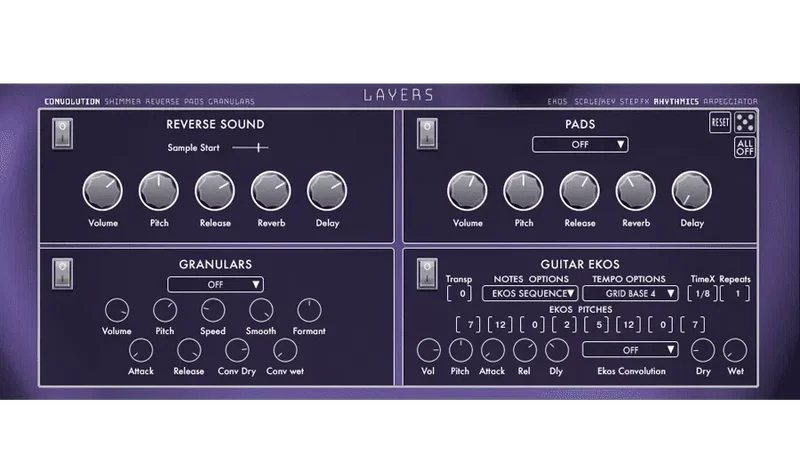
Task: Click the Granulars Attack knob
Action: [x=141, y=351]
